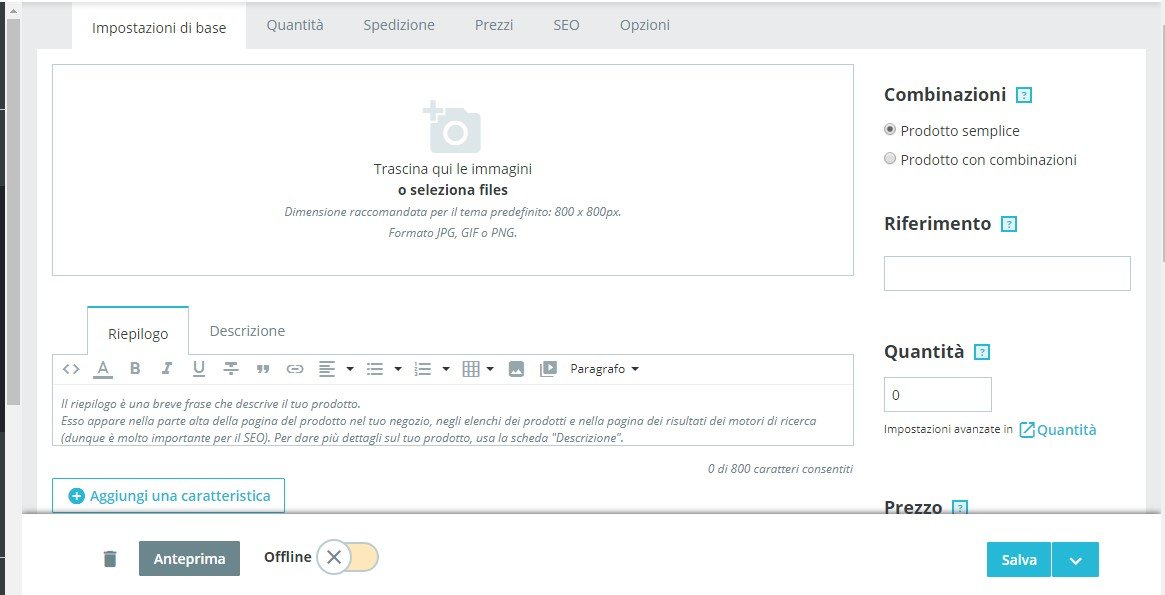
Task: Select the Descrizione editor tab
Action: tap(247, 331)
